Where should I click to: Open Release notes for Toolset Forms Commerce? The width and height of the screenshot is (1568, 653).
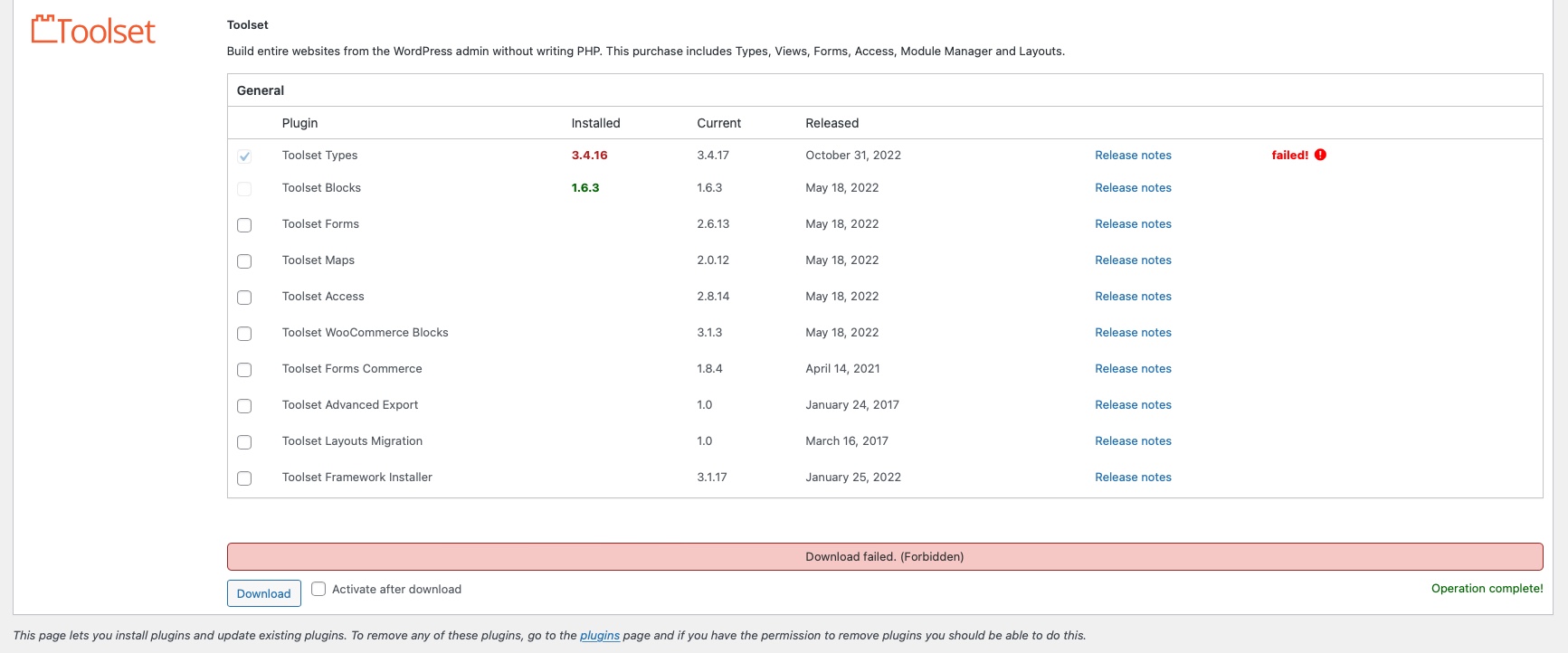tap(1133, 369)
